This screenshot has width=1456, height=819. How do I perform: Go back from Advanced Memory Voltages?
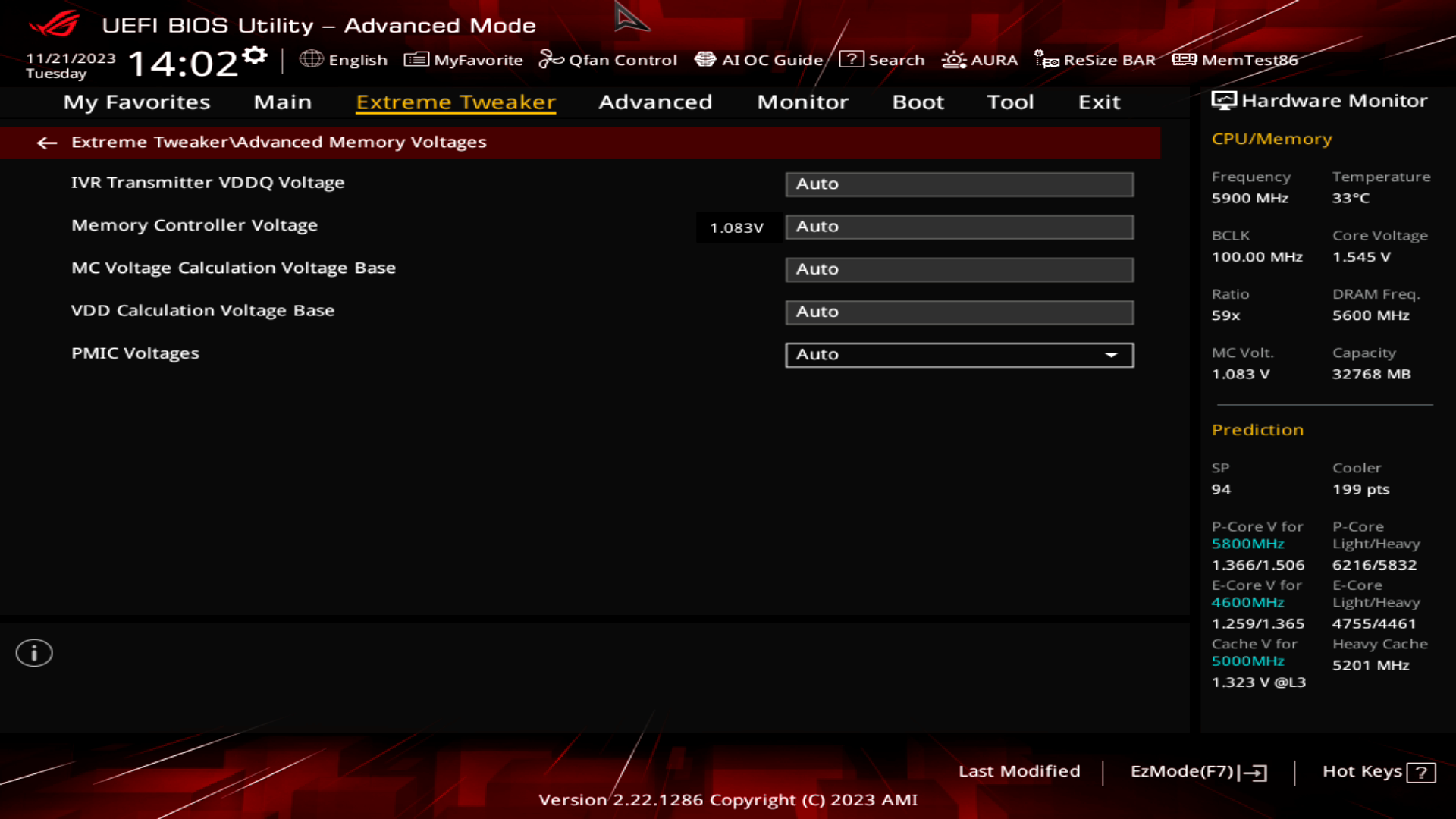tap(48, 143)
